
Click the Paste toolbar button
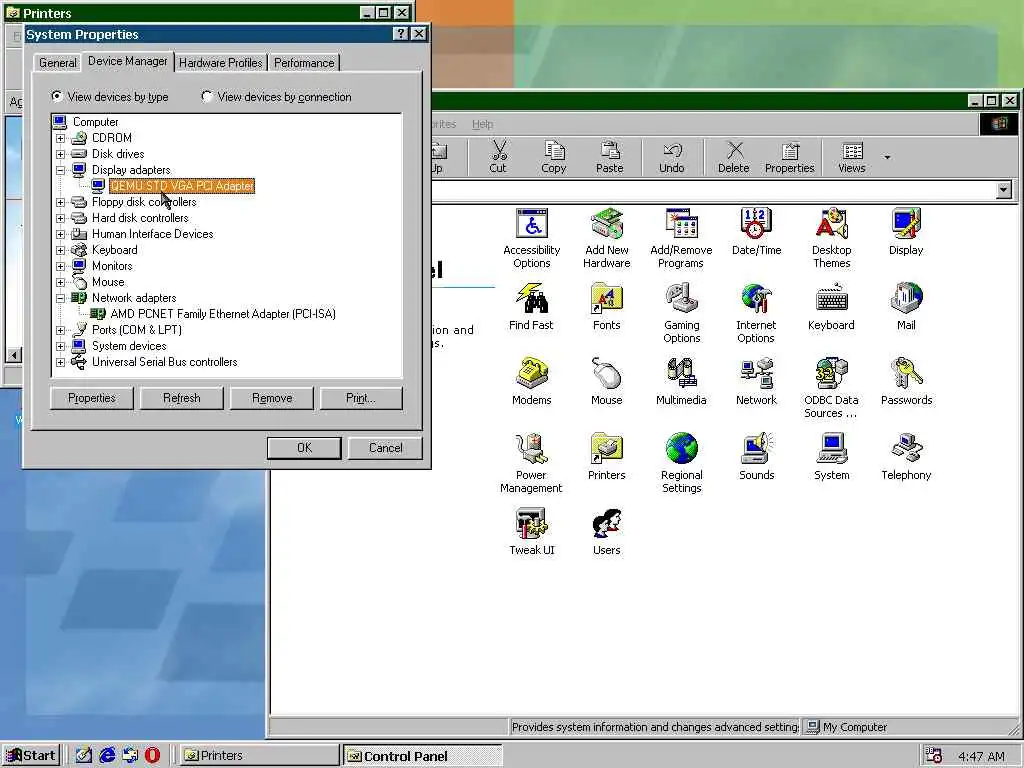tap(609, 157)
